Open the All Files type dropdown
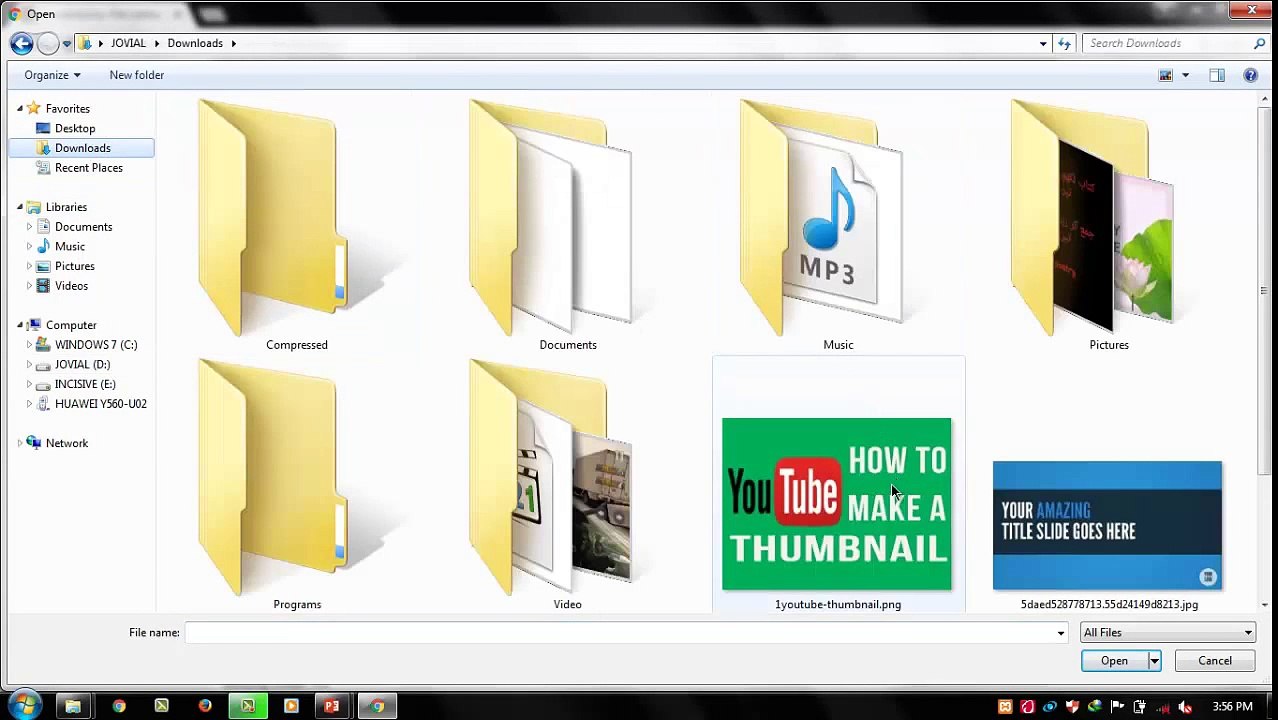 pos(1167,633)
